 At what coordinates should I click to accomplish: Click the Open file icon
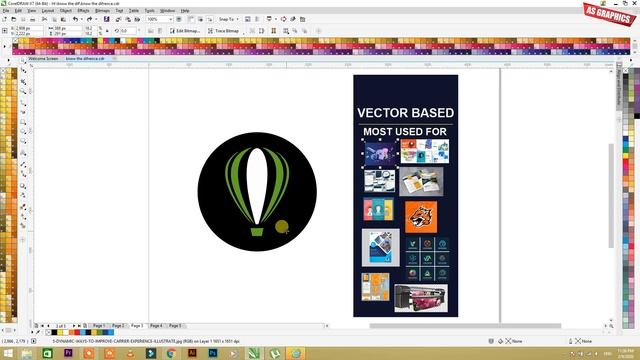pyautogui.click(x=13, y=19)
